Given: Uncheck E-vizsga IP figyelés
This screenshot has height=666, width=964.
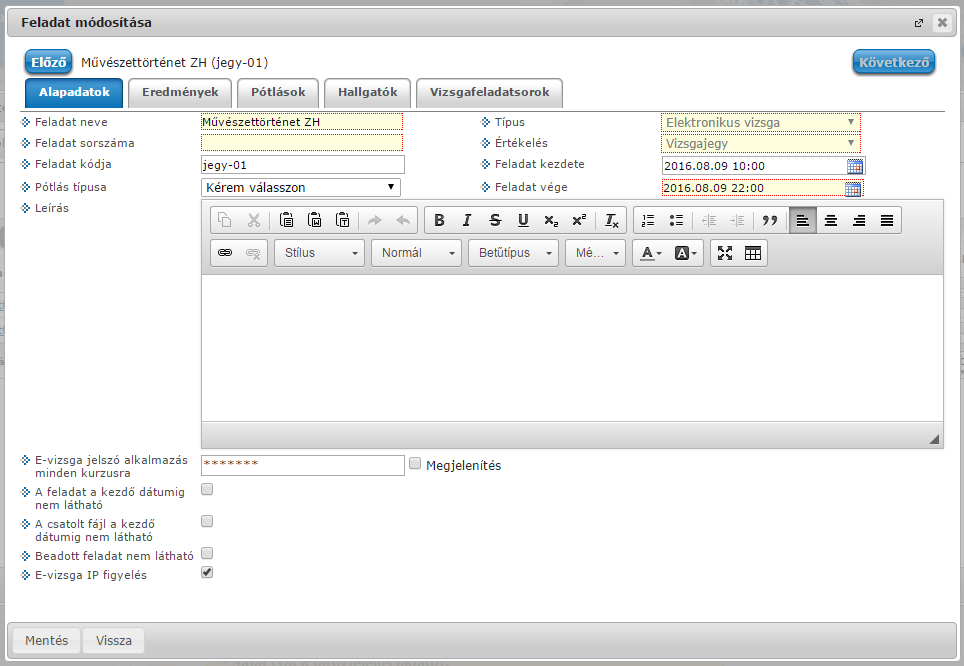Looking at the screenshot, I should coord(207,573).
